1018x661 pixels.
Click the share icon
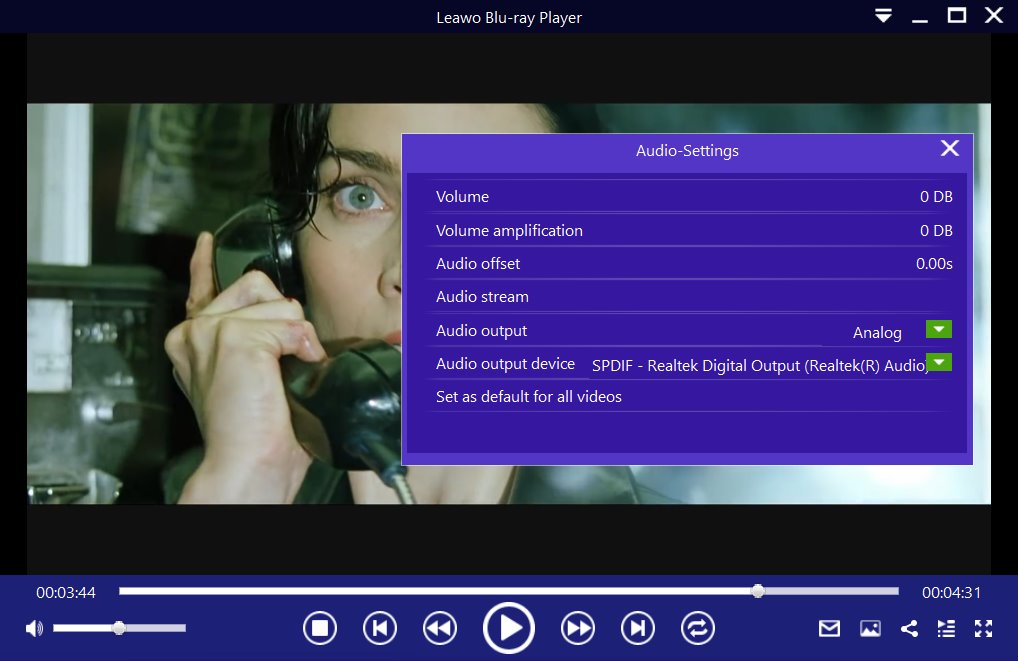pyautogui.click(x=909, y=628)
